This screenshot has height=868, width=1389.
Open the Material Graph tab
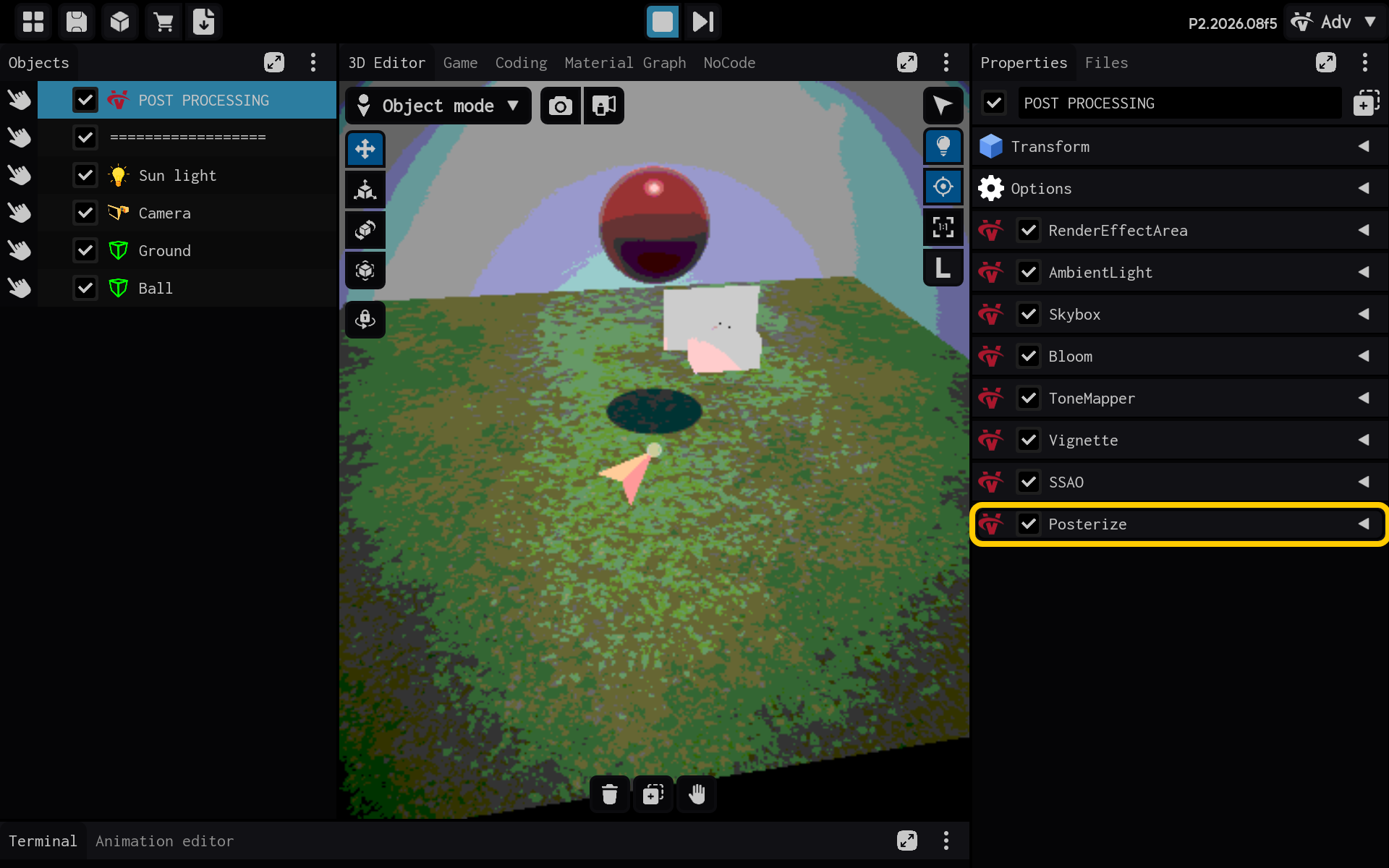coord(625,63)
